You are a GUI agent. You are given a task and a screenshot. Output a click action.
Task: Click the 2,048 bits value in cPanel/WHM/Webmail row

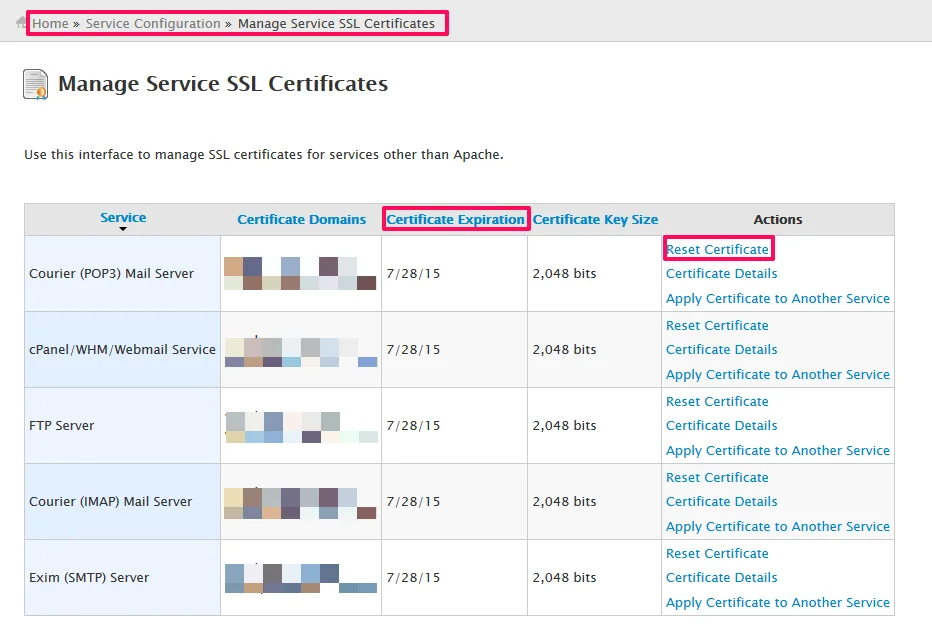pos(564,349)
